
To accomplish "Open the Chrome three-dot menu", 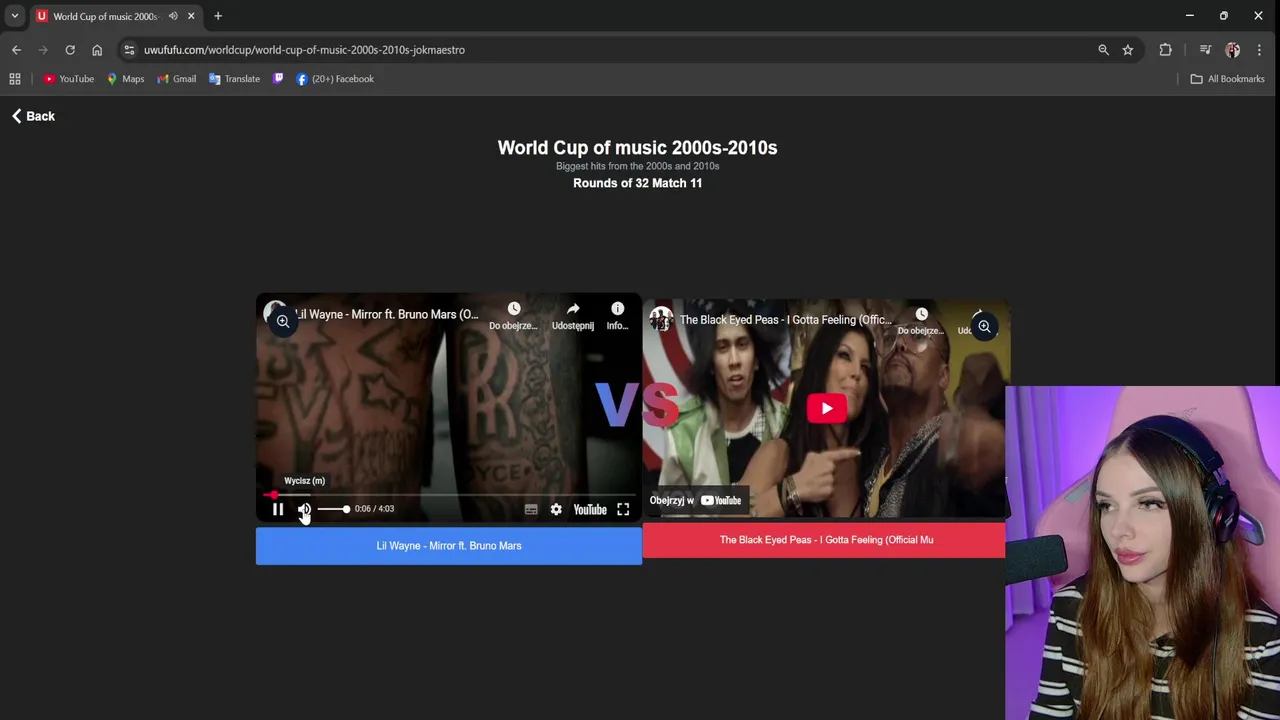I will [1259, 50].
